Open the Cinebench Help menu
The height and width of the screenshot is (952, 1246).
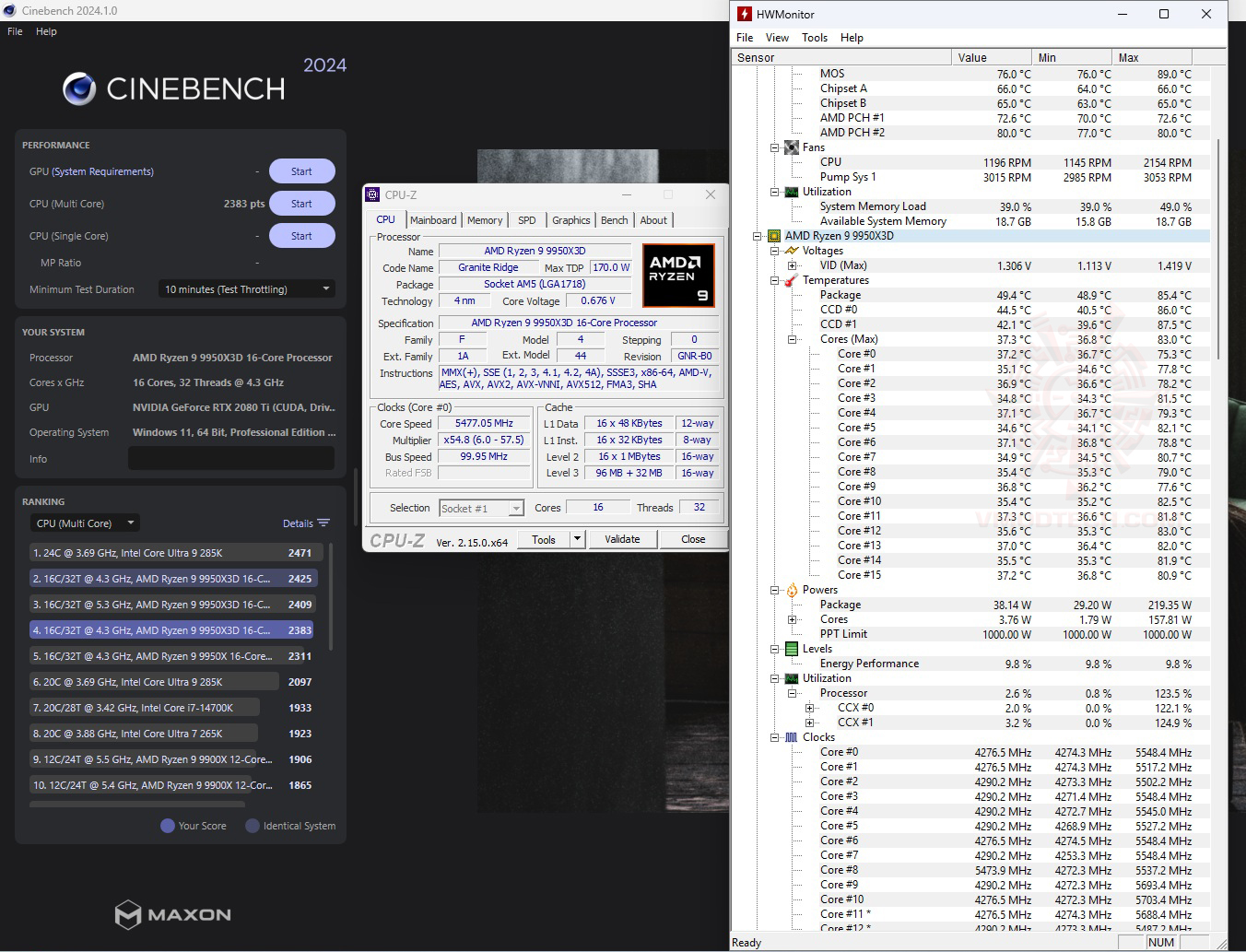(x=46, y=31)
